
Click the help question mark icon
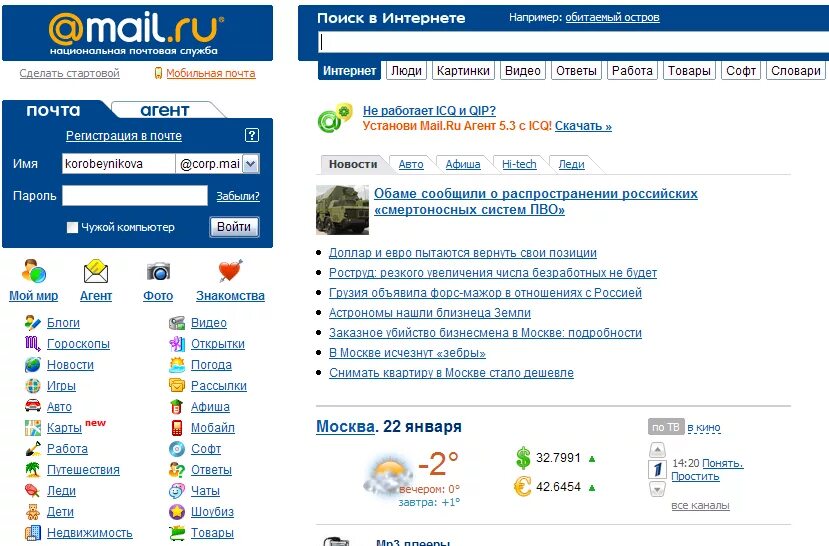pos(252,135)
